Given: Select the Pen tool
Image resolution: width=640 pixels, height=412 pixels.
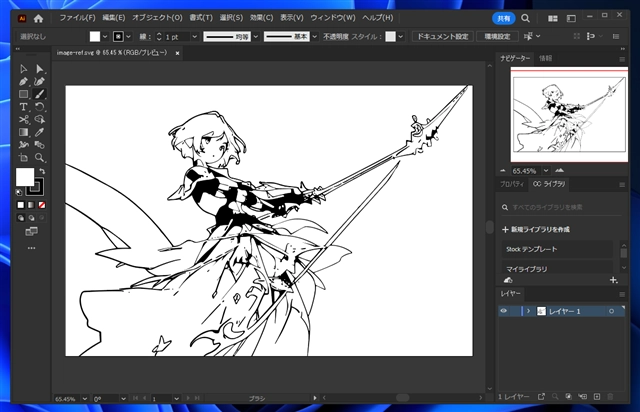Looking at the screenshot, I should pos(23,81).
